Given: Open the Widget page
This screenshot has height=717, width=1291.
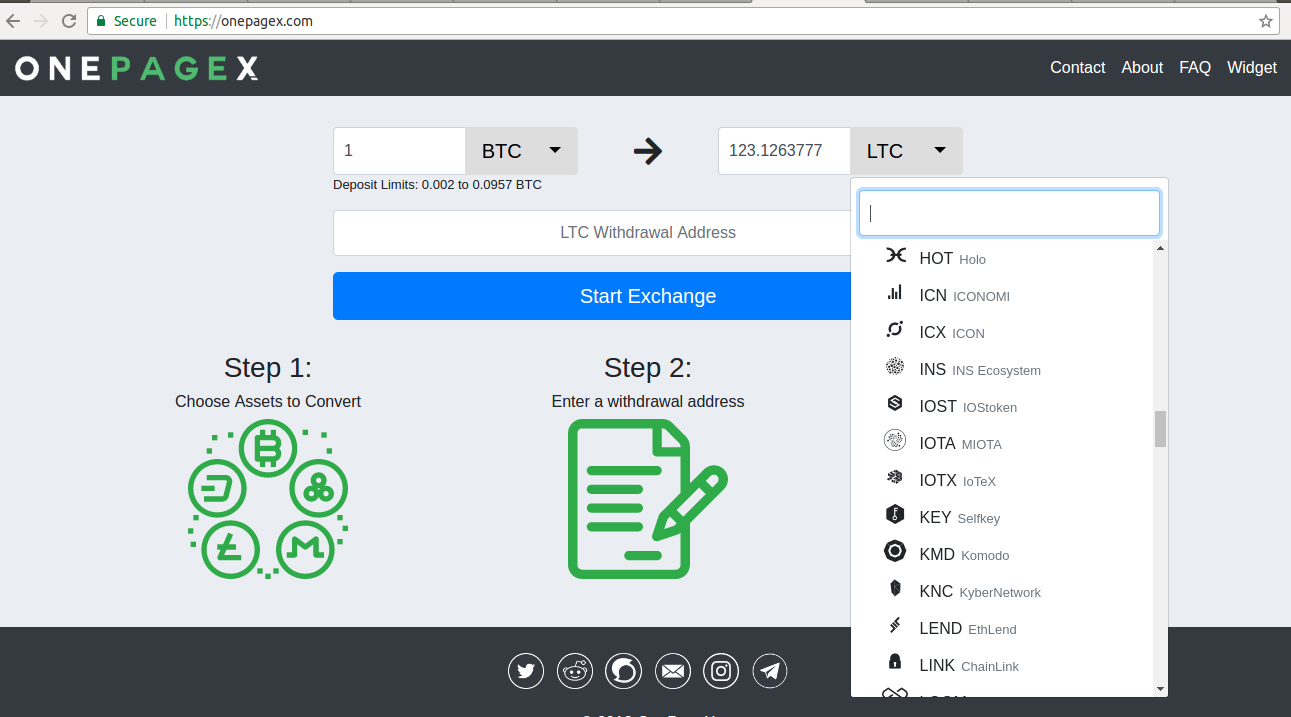Looking at the screenshot, I should click(1252, 67).
